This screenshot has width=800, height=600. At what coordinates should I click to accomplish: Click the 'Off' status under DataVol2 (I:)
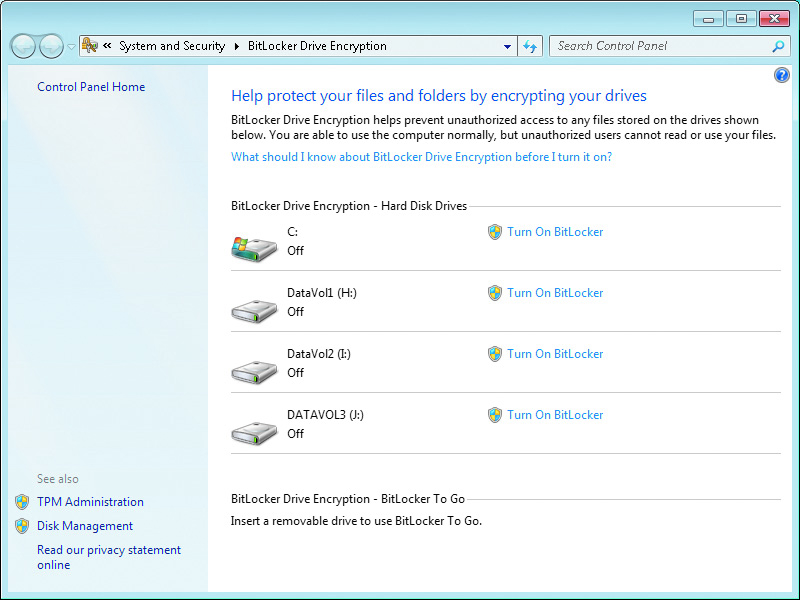point(295,372)
